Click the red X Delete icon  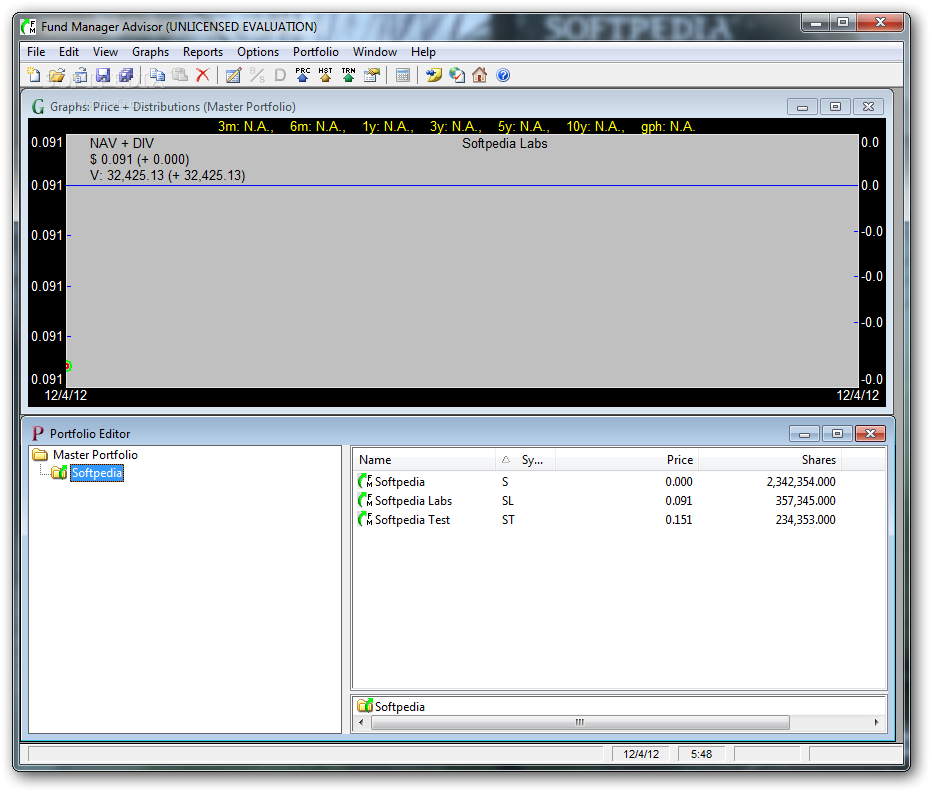pyautogui.click(x=203, y=75)
